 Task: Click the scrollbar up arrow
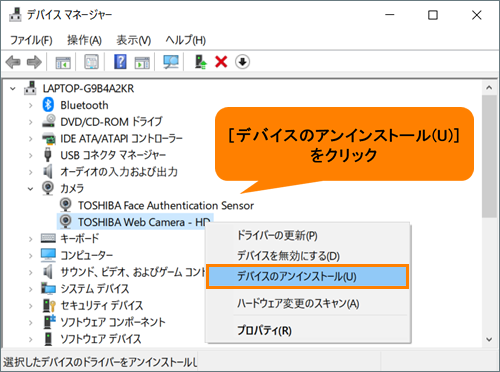point(489,88)
